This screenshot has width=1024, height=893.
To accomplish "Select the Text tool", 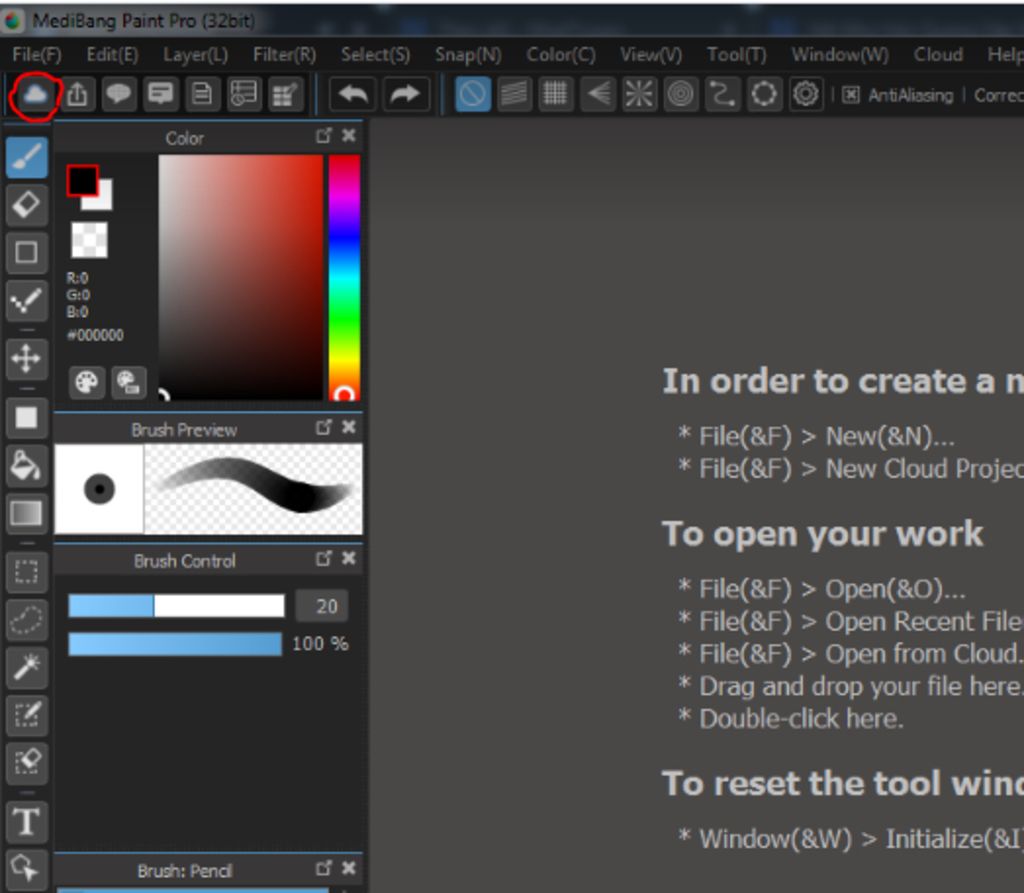I will tap(27, 821).
